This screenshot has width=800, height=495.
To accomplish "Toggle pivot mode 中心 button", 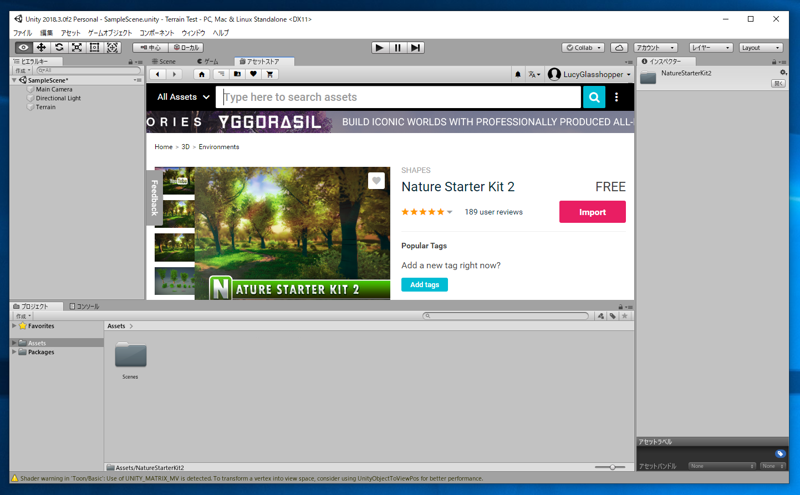I will coord(151,47).
